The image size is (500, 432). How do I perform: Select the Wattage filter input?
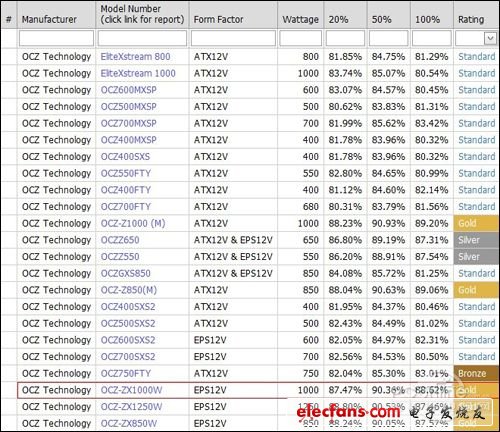pyautogui.click(x=300, y=38)
